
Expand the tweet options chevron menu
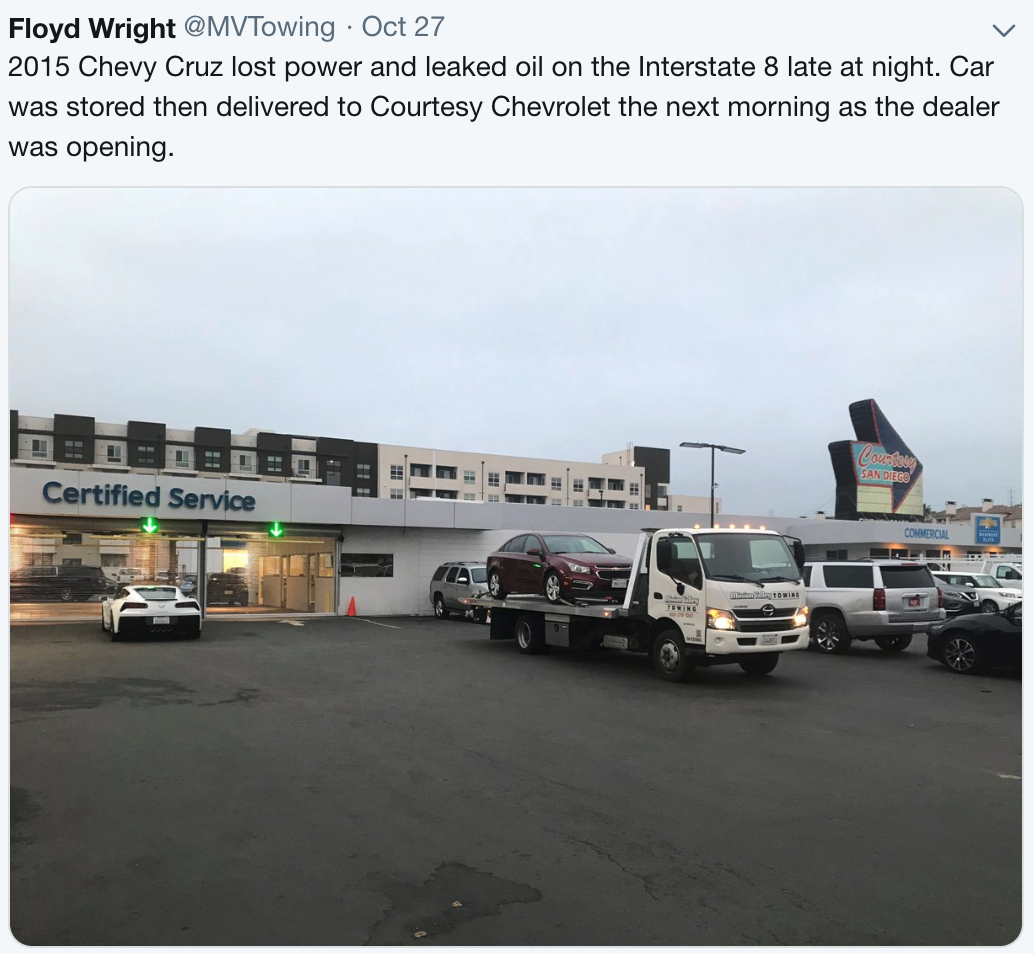pos(1003,30)
